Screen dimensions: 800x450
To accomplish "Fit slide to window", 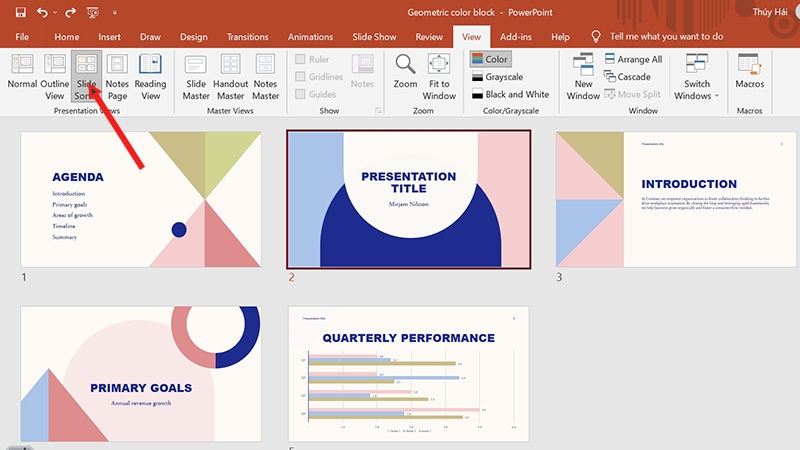I will [439, 76].
